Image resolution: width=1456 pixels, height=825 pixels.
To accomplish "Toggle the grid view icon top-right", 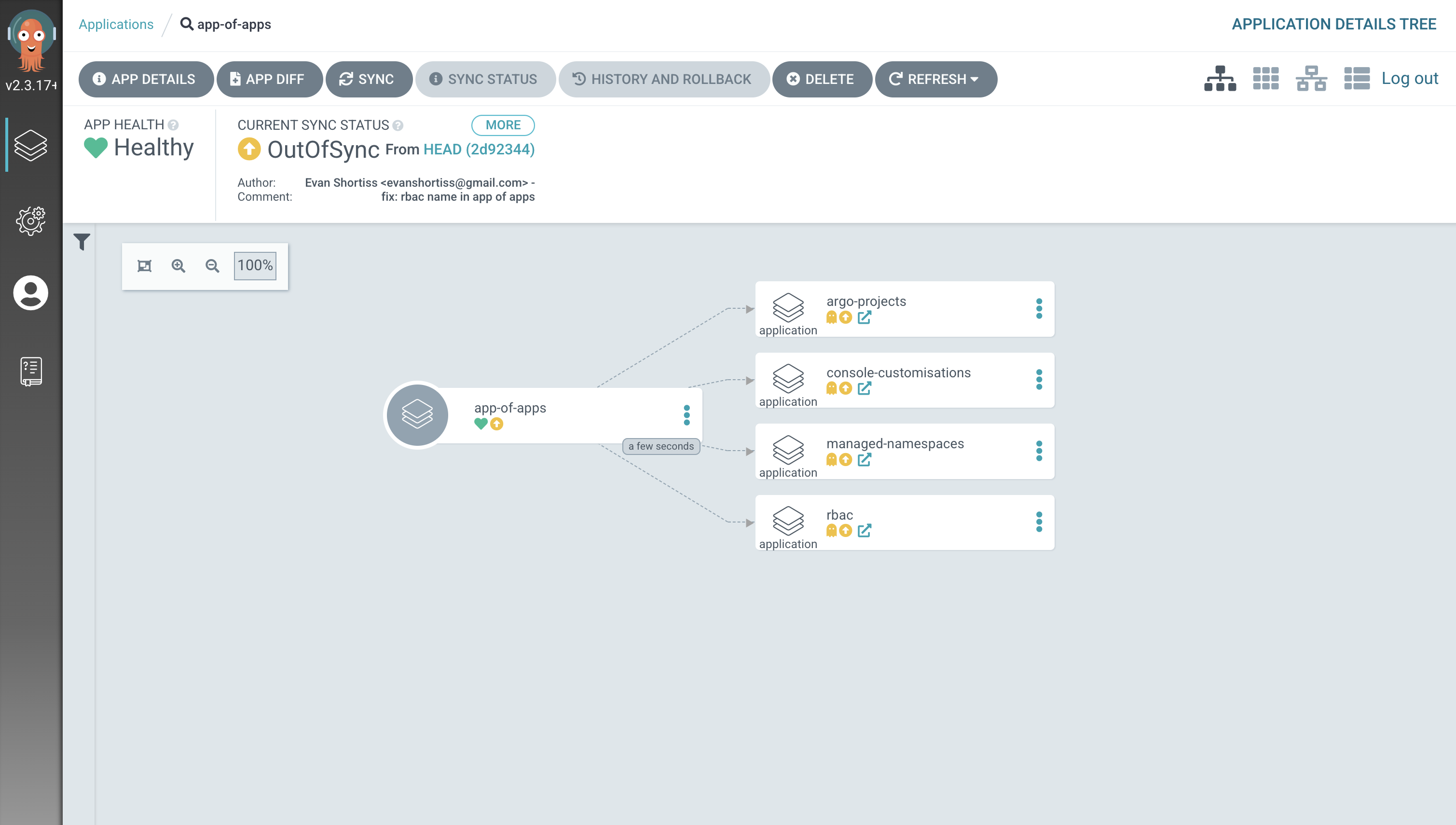I will point(1265,78).
